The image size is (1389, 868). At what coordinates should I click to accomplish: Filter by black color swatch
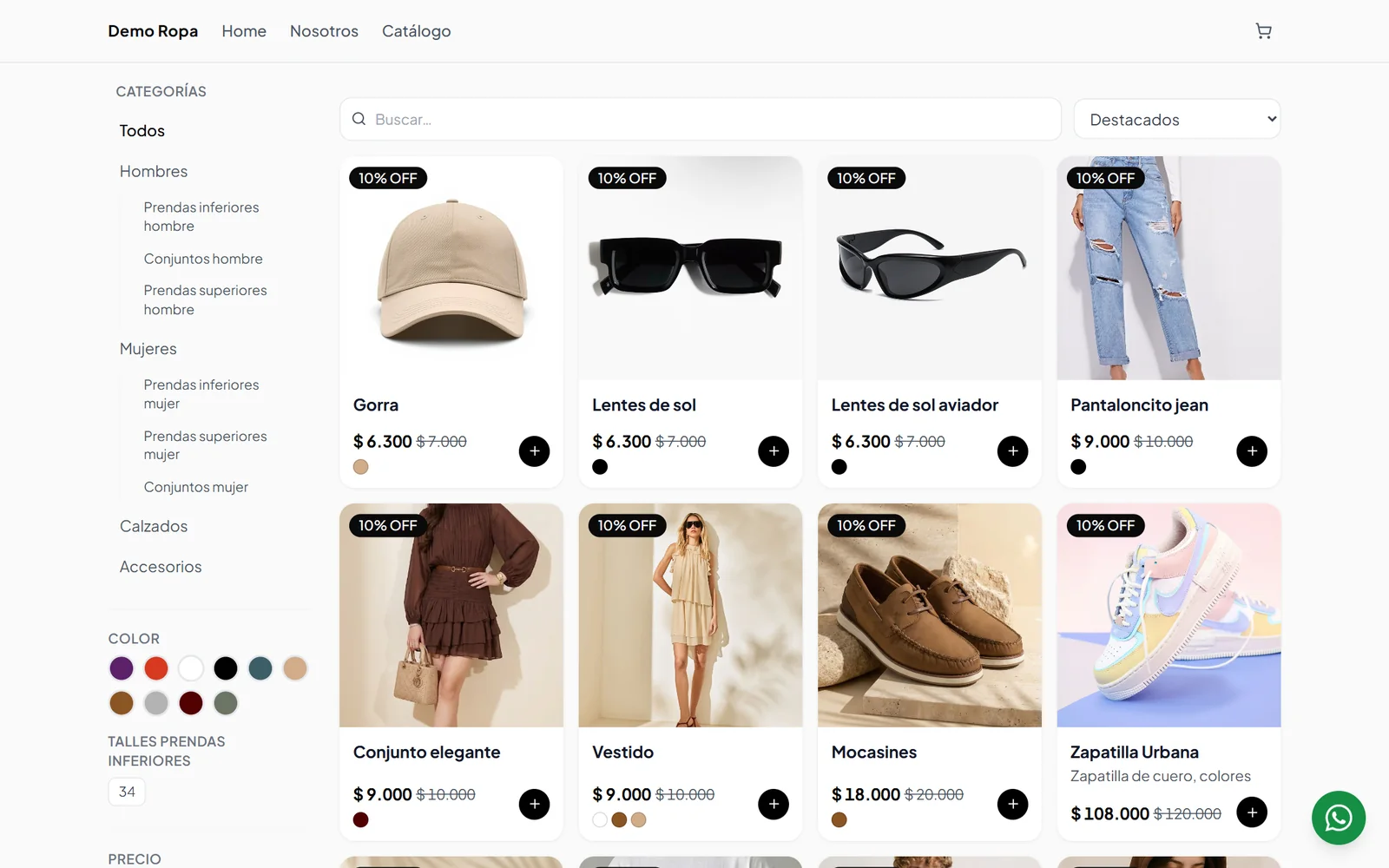coord(226,668)
